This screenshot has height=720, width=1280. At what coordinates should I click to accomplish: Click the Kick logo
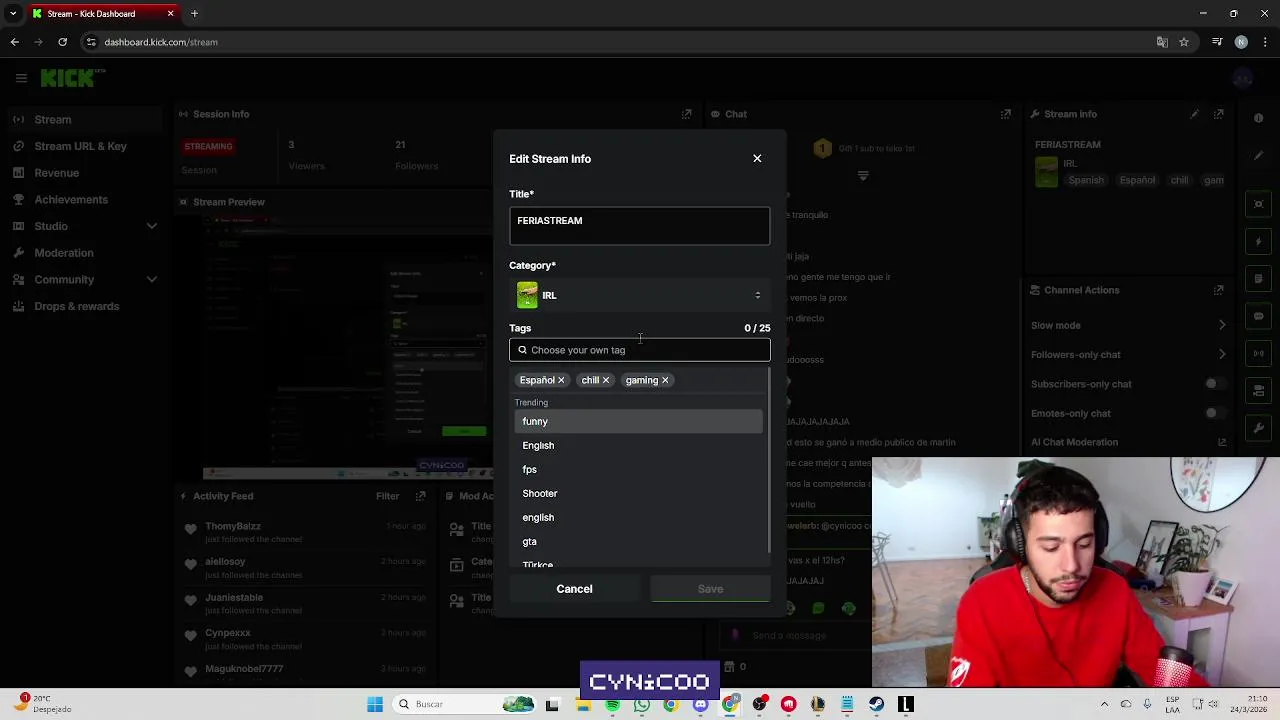click(x=72, y=77)
